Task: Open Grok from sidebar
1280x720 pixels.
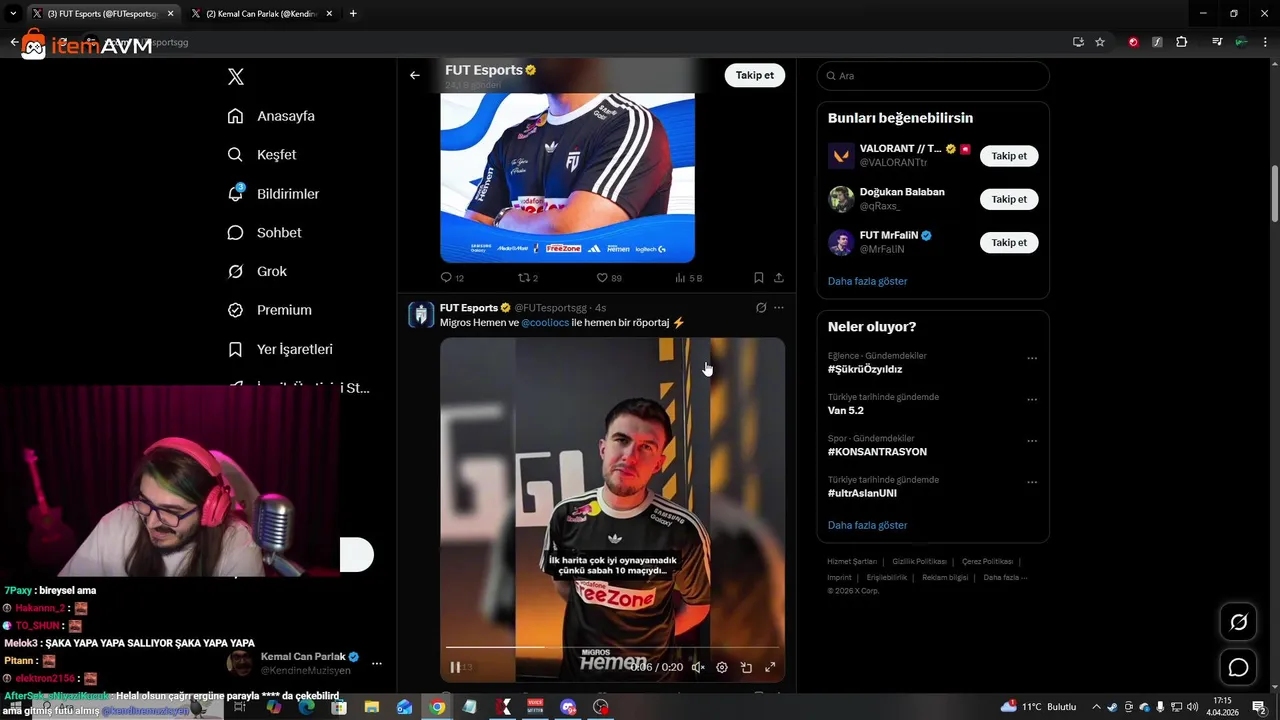Action: click(x=257, y=271)
